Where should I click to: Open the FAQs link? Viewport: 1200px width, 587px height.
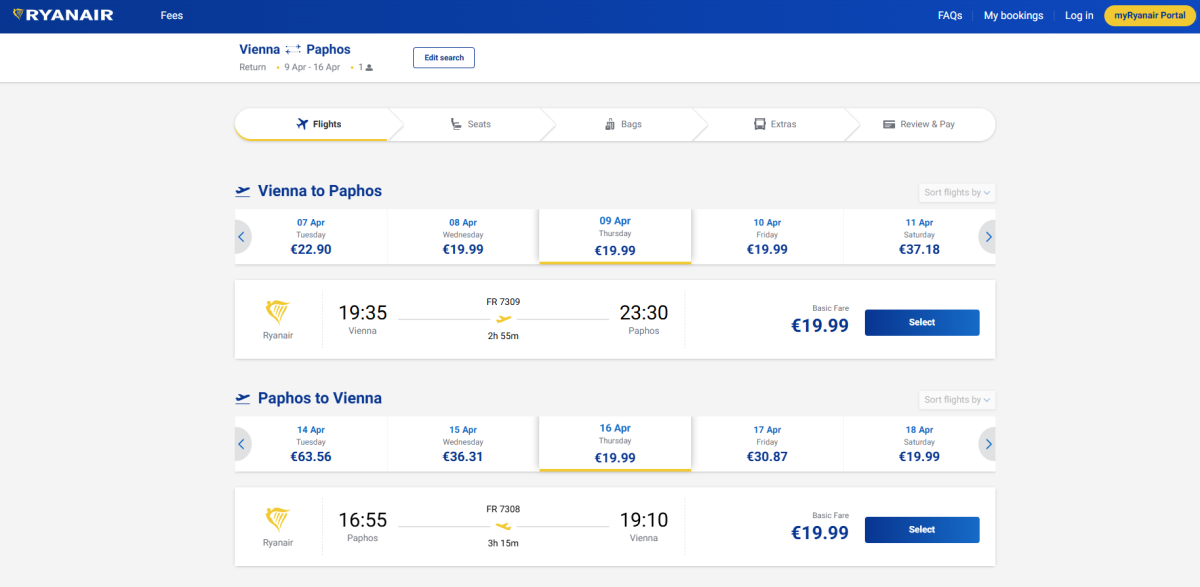coord(949,16)
